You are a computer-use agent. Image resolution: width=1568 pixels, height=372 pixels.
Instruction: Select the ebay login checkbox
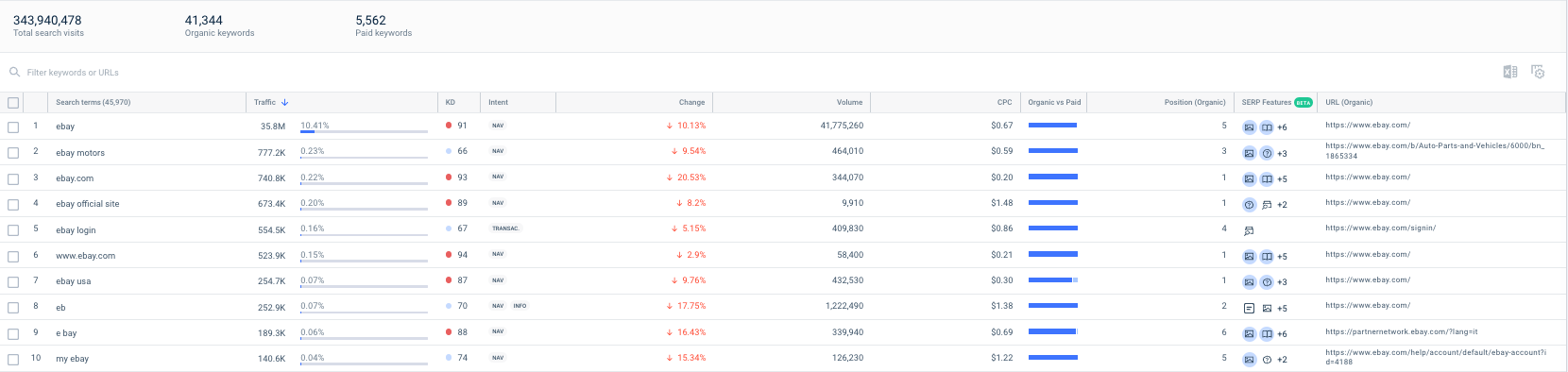[x=13, y=230]
